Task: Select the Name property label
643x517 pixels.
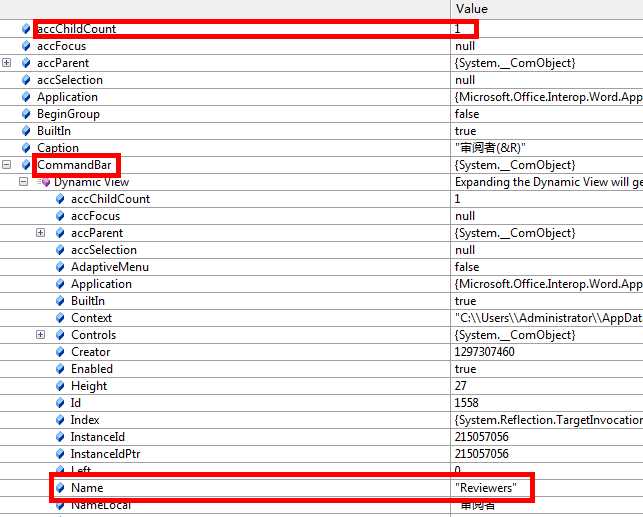Action: (x=87, y=488)
